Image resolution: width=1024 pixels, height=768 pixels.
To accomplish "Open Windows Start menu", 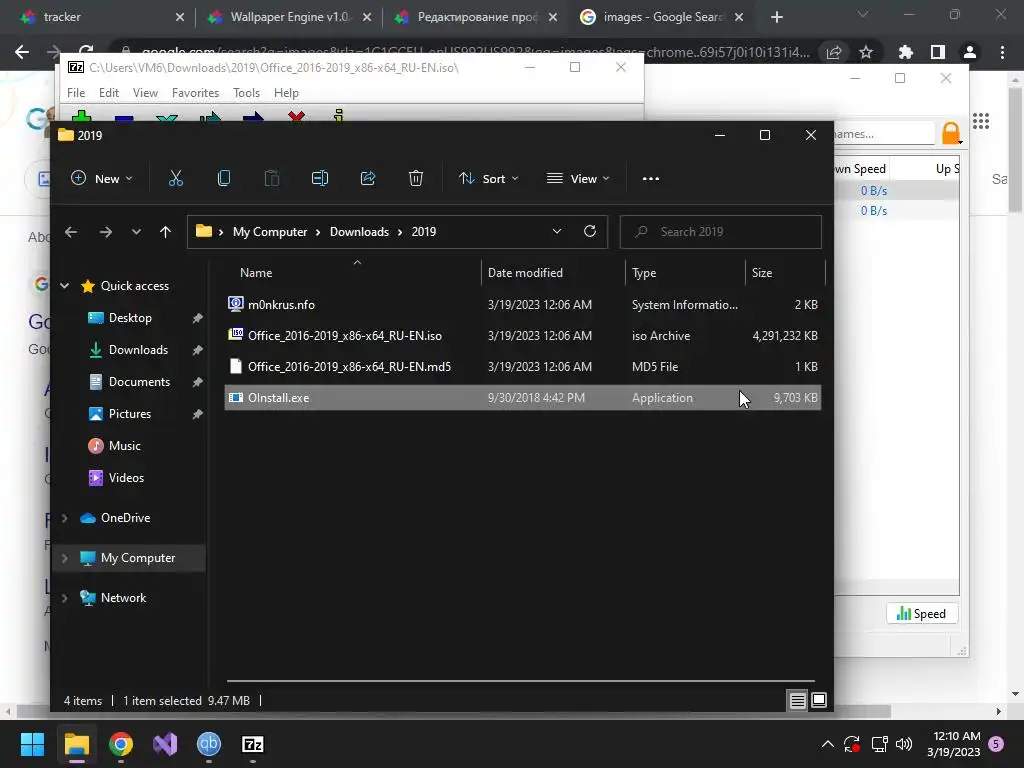I will 32,744.
